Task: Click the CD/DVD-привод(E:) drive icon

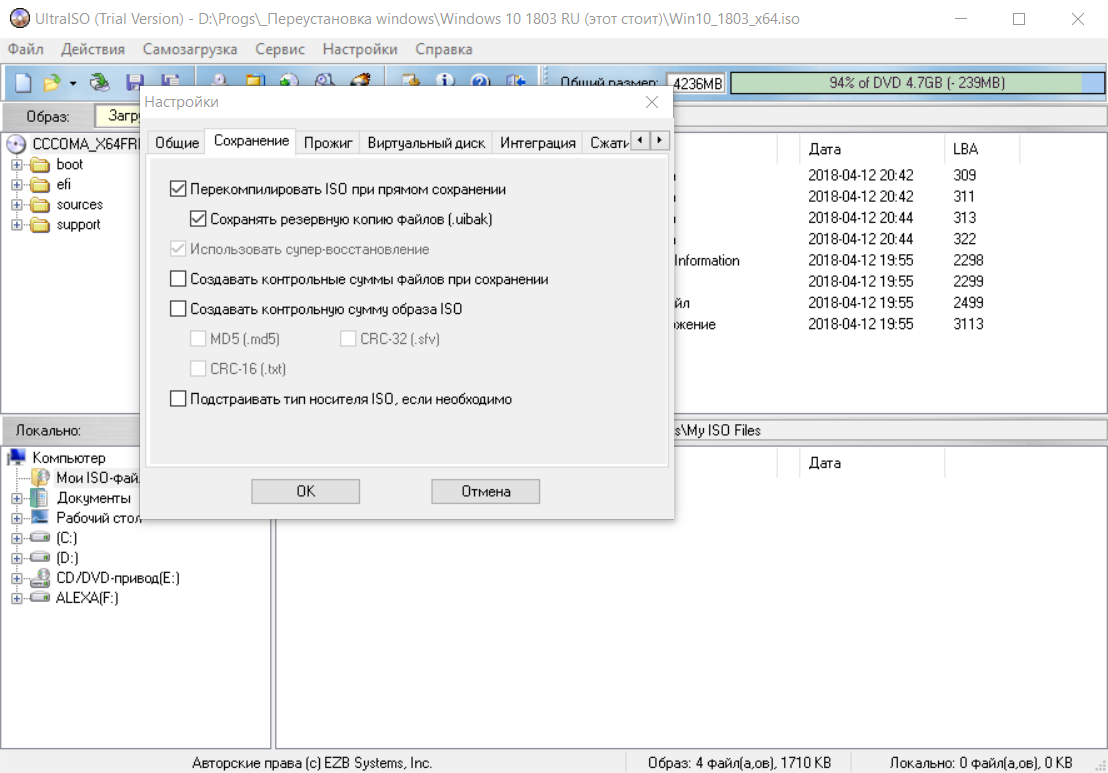Action: [x=40, y=577]
